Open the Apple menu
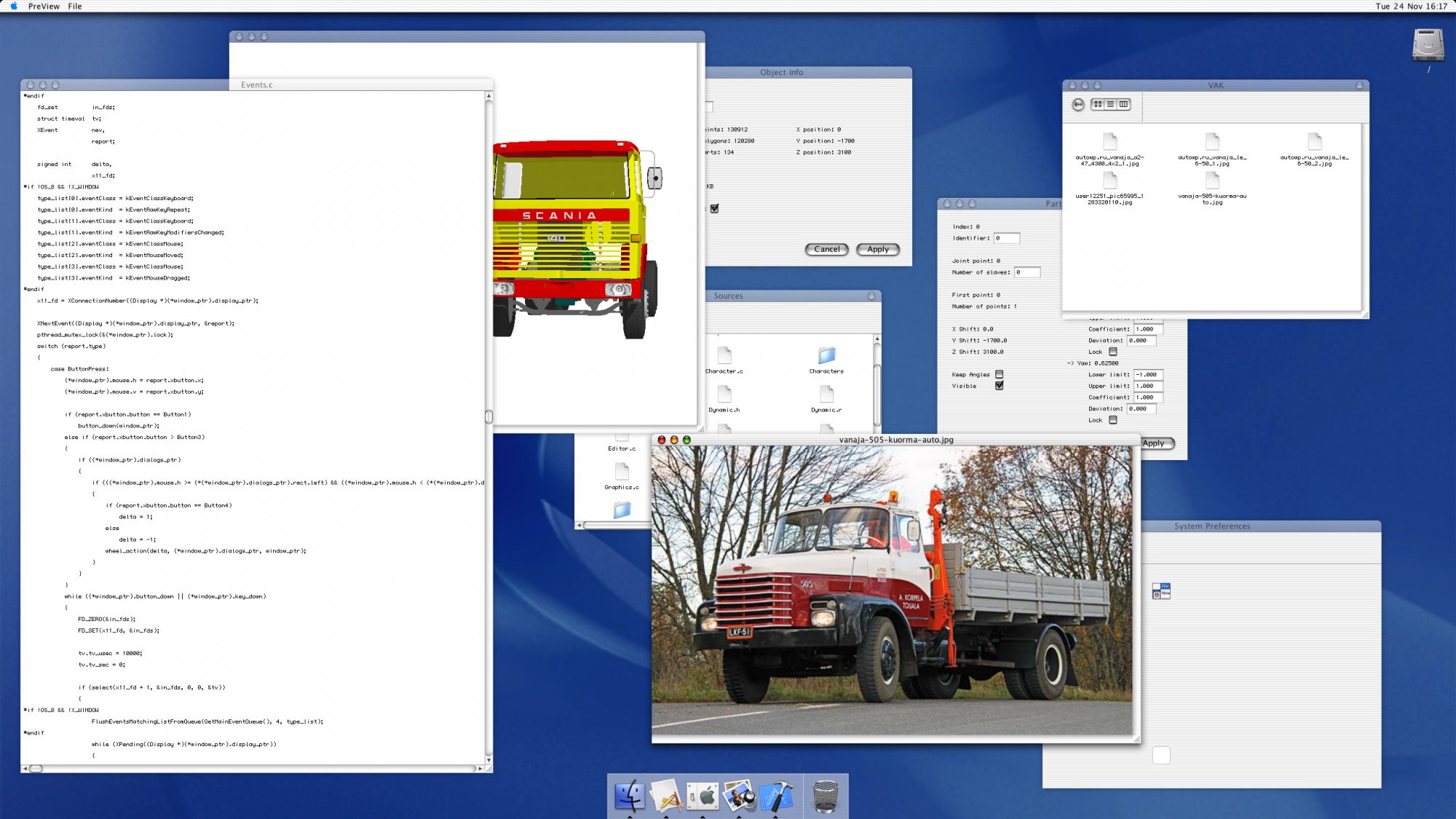Image resolution: width=1456 pixels, height=819 pixels. tap(13, 6)
